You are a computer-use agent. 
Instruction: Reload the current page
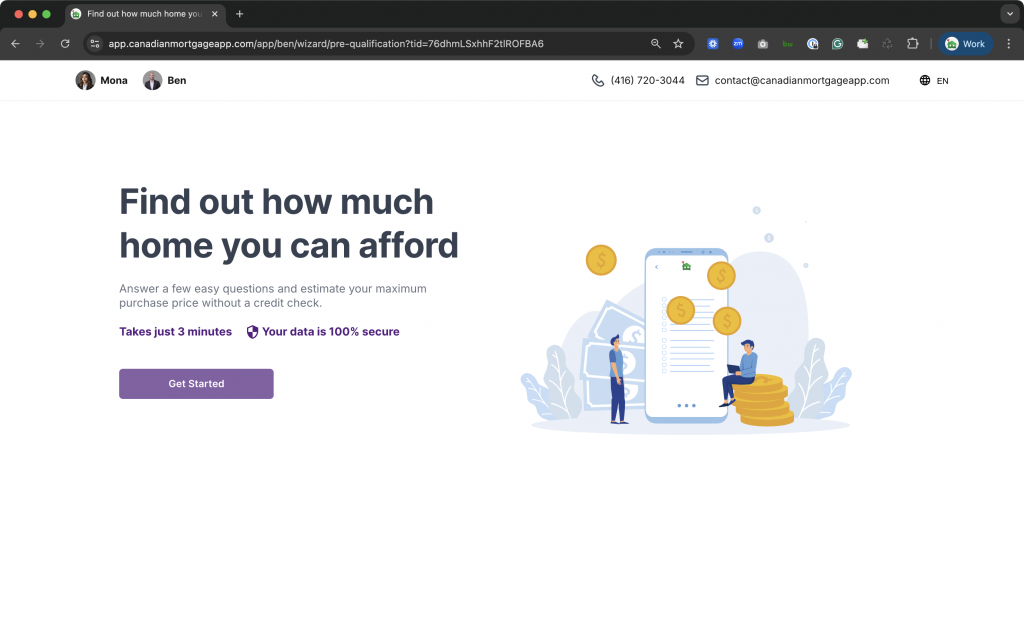pyautogui.click(x=65, y=44)
